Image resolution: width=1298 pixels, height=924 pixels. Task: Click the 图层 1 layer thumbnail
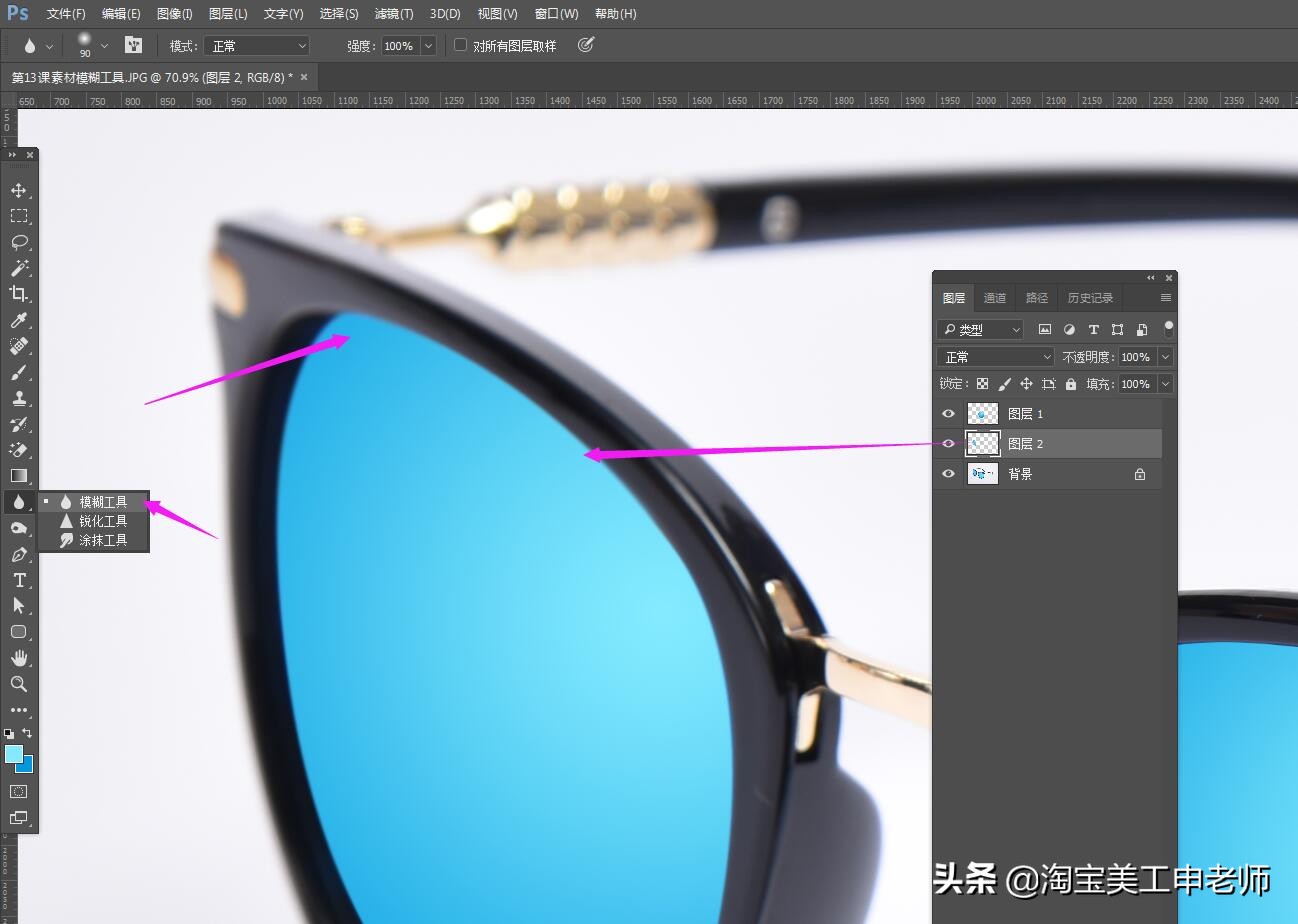pyautogui.click(x=983, y=414)
